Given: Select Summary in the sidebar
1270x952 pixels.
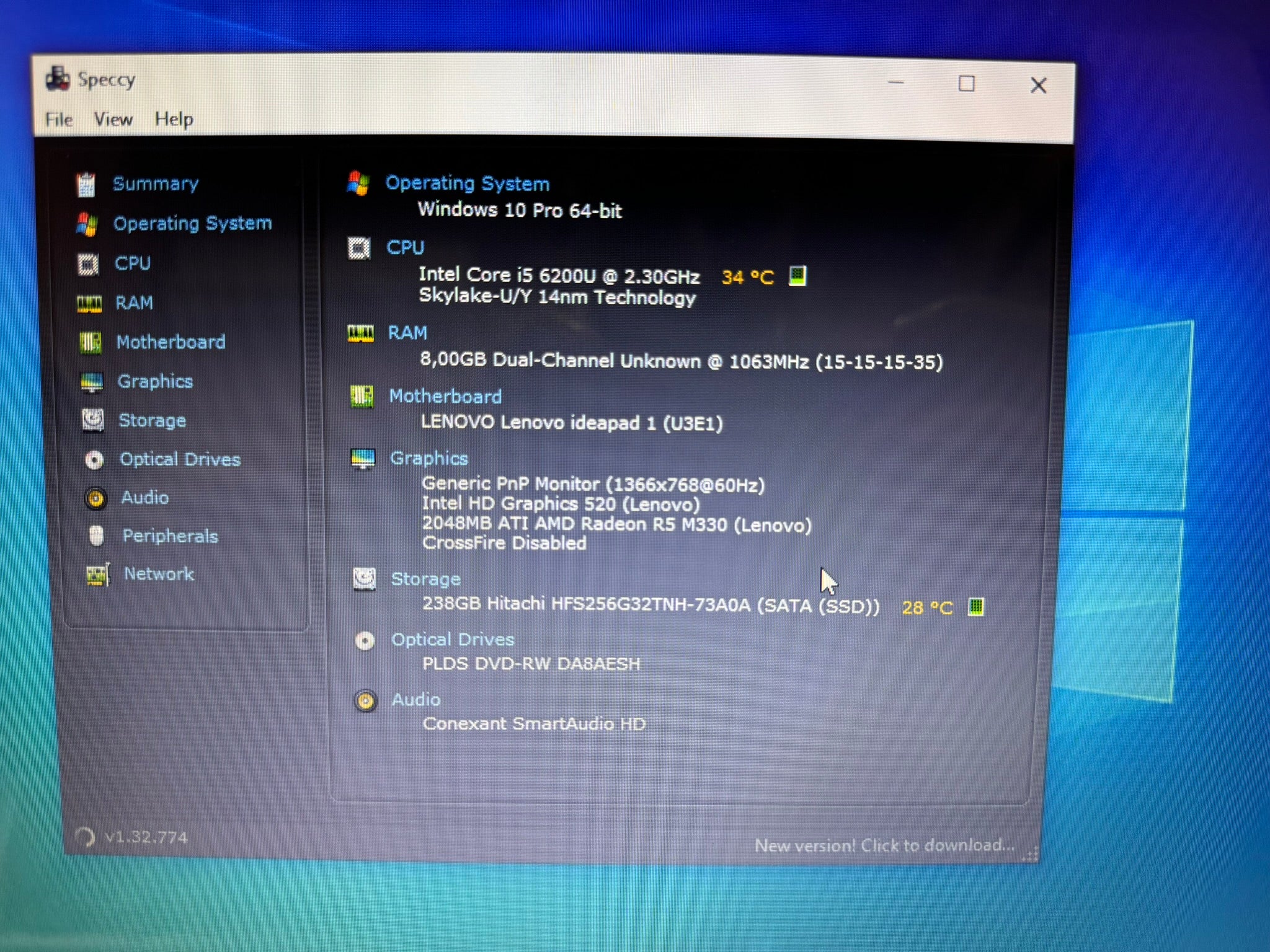Looking at the screenshot, I should coord(156,183).
